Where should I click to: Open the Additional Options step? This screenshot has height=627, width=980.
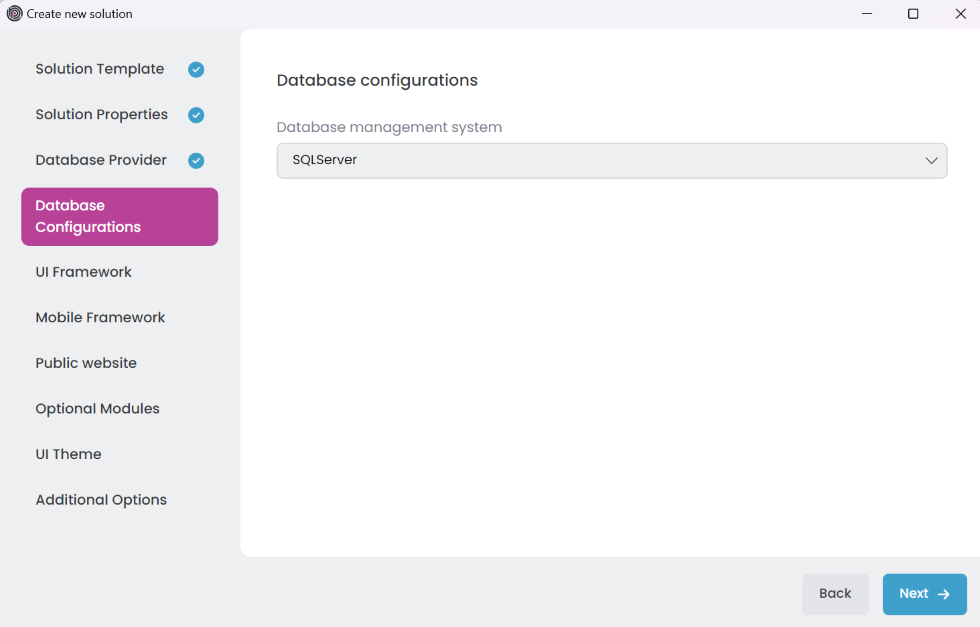tap(100, 499)
